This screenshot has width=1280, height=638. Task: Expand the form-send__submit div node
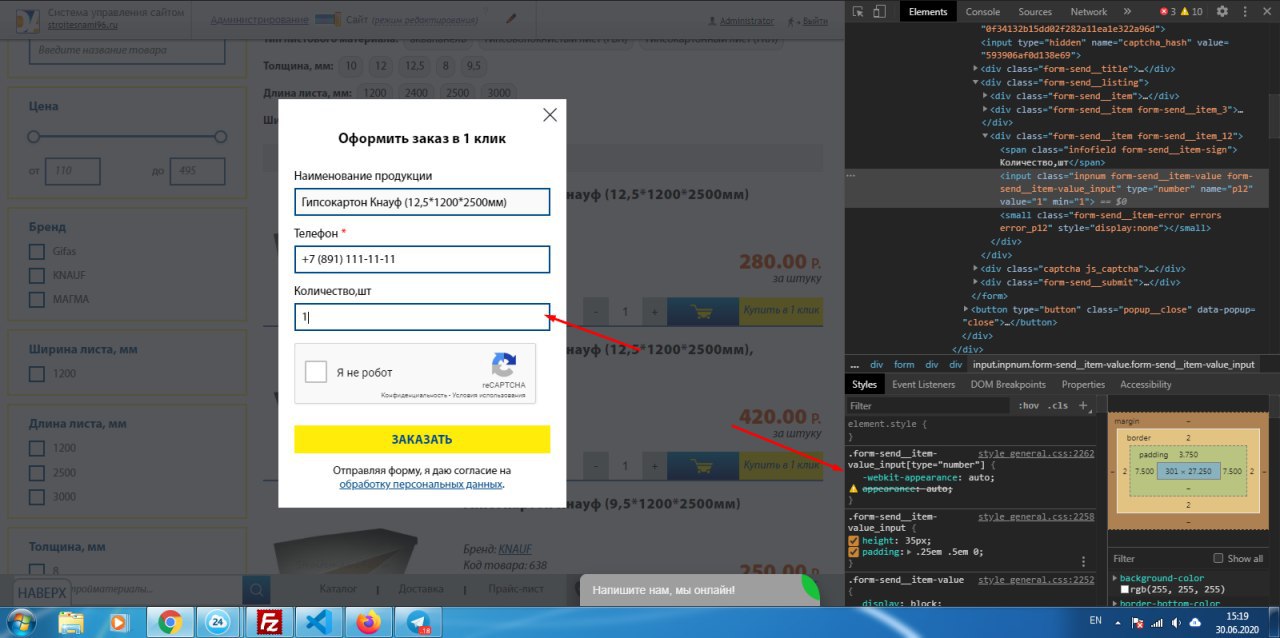click(x=976, y=282)
